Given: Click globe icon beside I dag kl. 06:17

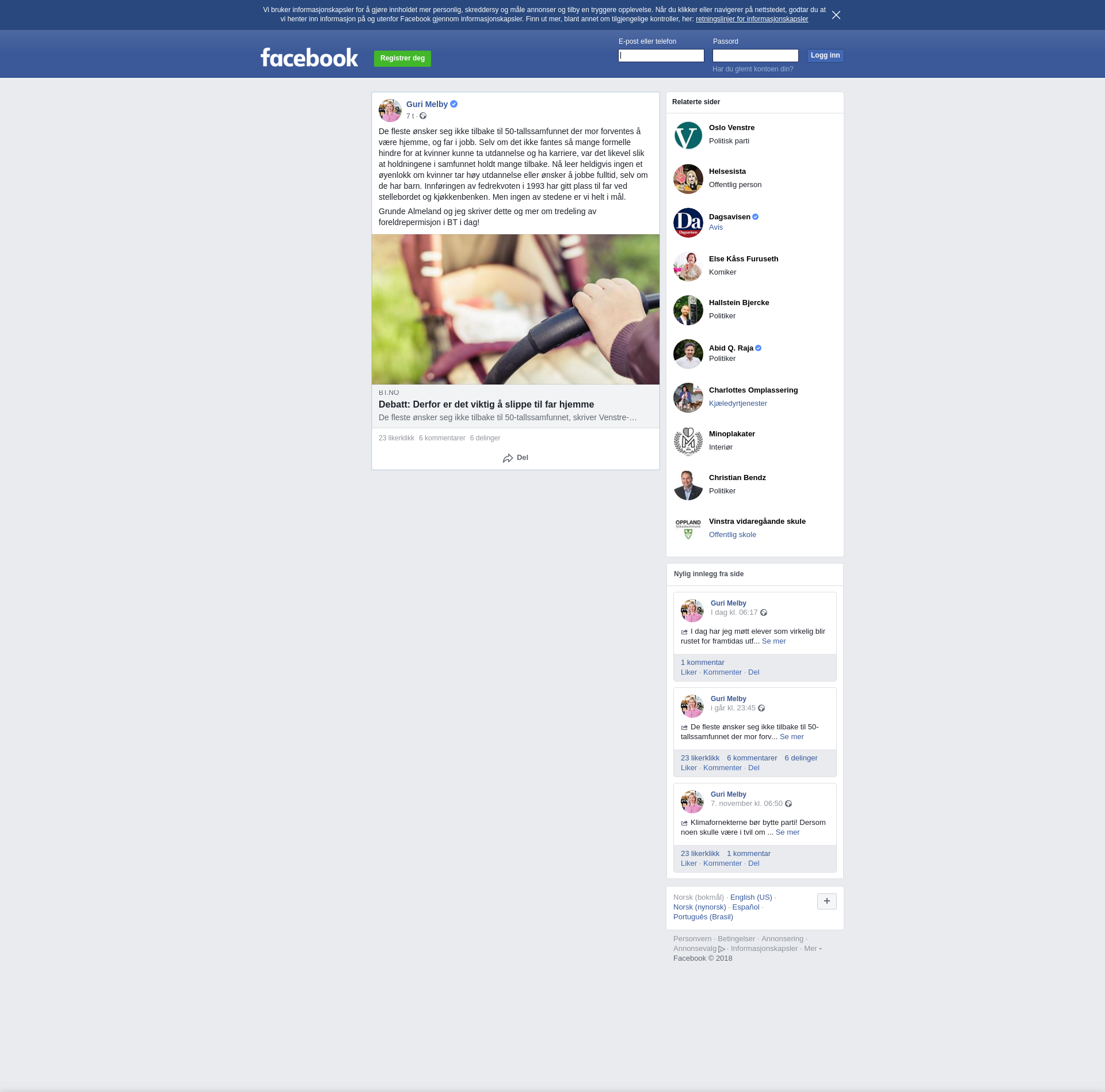Looking at the screenshot, I should 764,612.
